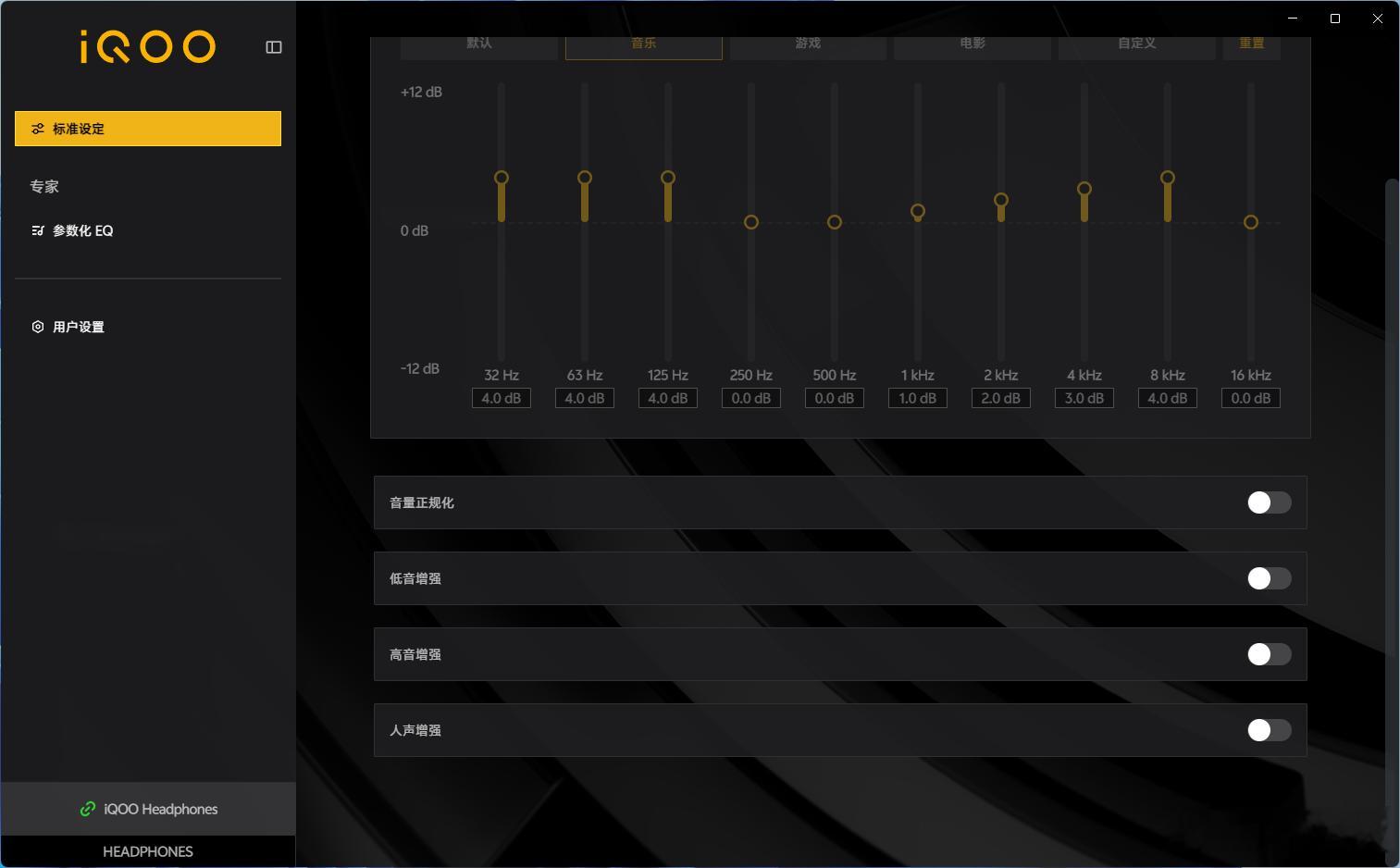Minimize the iQOO window
1400x868 pixels.
(1293, 19)
